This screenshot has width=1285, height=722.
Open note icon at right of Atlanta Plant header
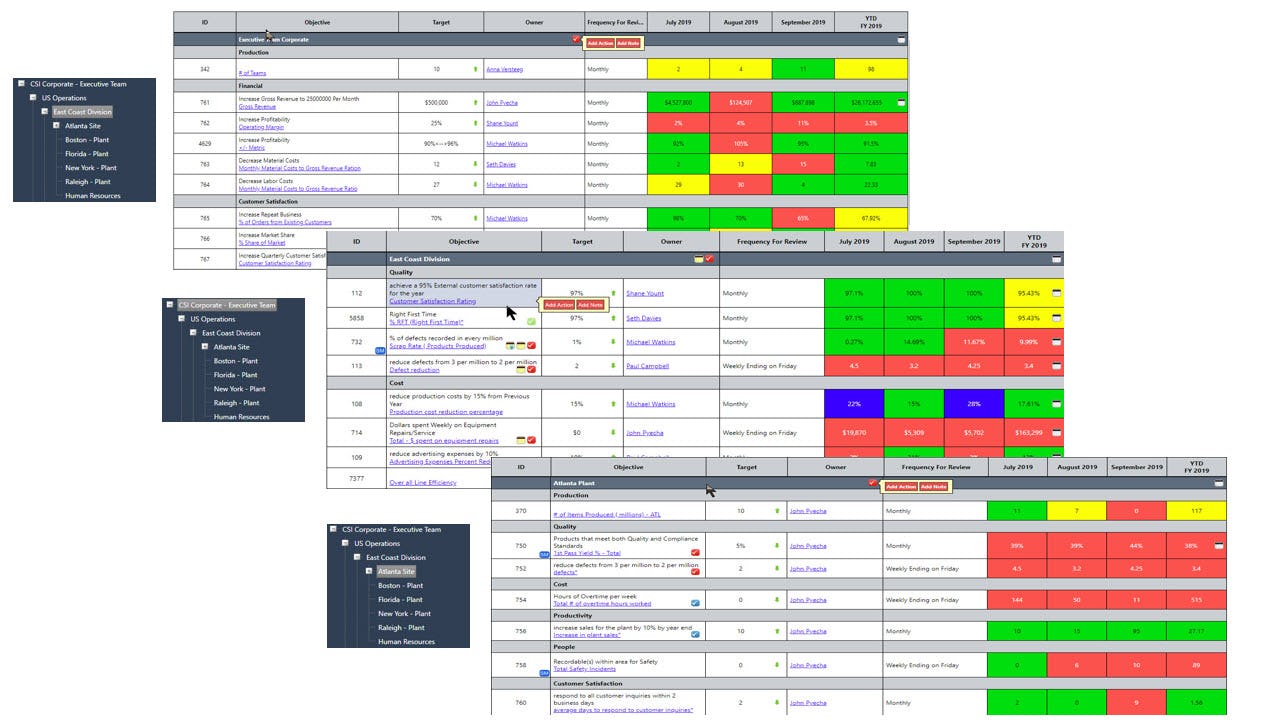[1219, 483]
